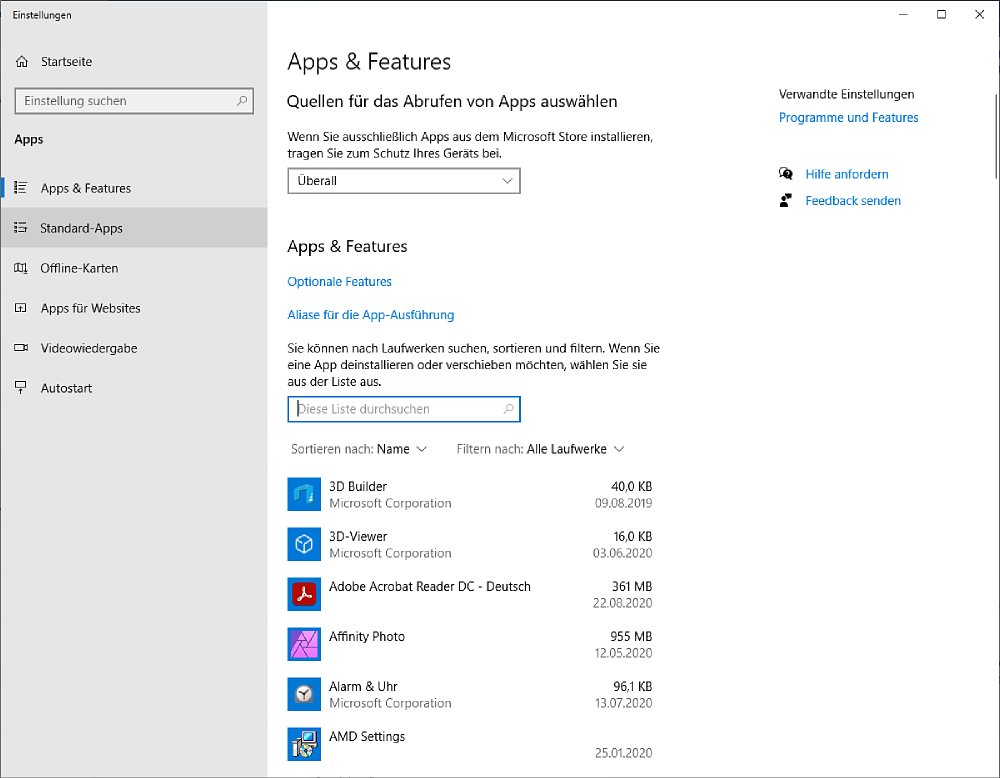
Task: Open the Filtern nach Alle Laufwerke dropdown
Action: point(540,449)
